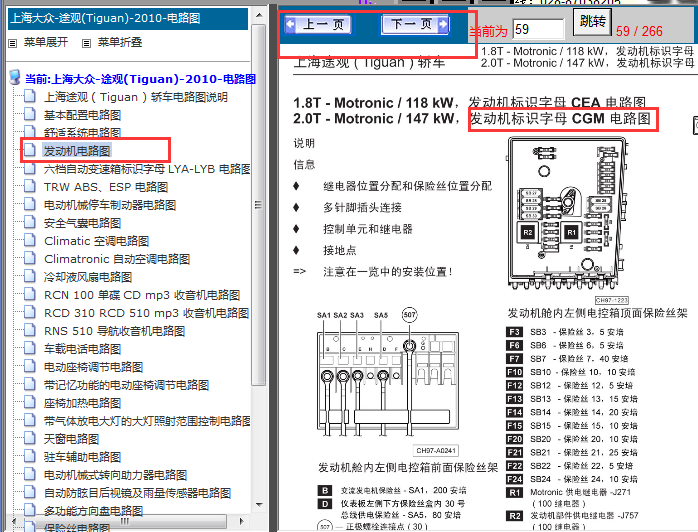Click the 59 / 266 page counter
698x532 pixels.
[x=639, y=31]
